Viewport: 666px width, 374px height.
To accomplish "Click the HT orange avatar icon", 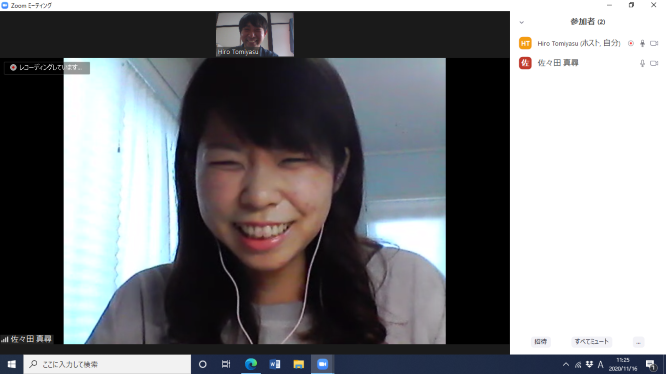I will coord(525,43).
